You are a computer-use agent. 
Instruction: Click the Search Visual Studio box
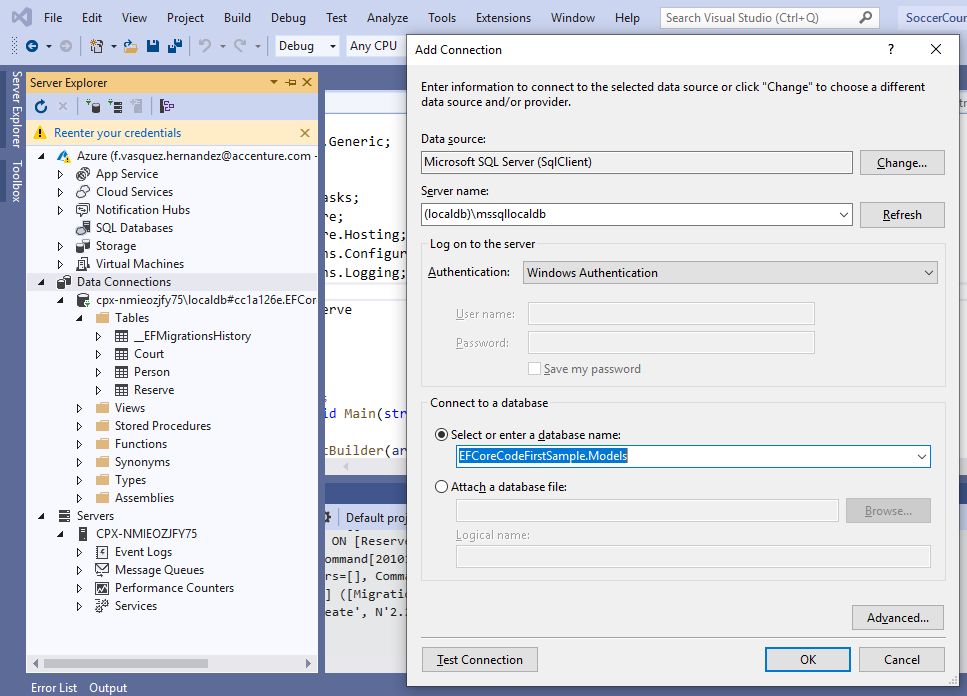[x=769, y=18]
